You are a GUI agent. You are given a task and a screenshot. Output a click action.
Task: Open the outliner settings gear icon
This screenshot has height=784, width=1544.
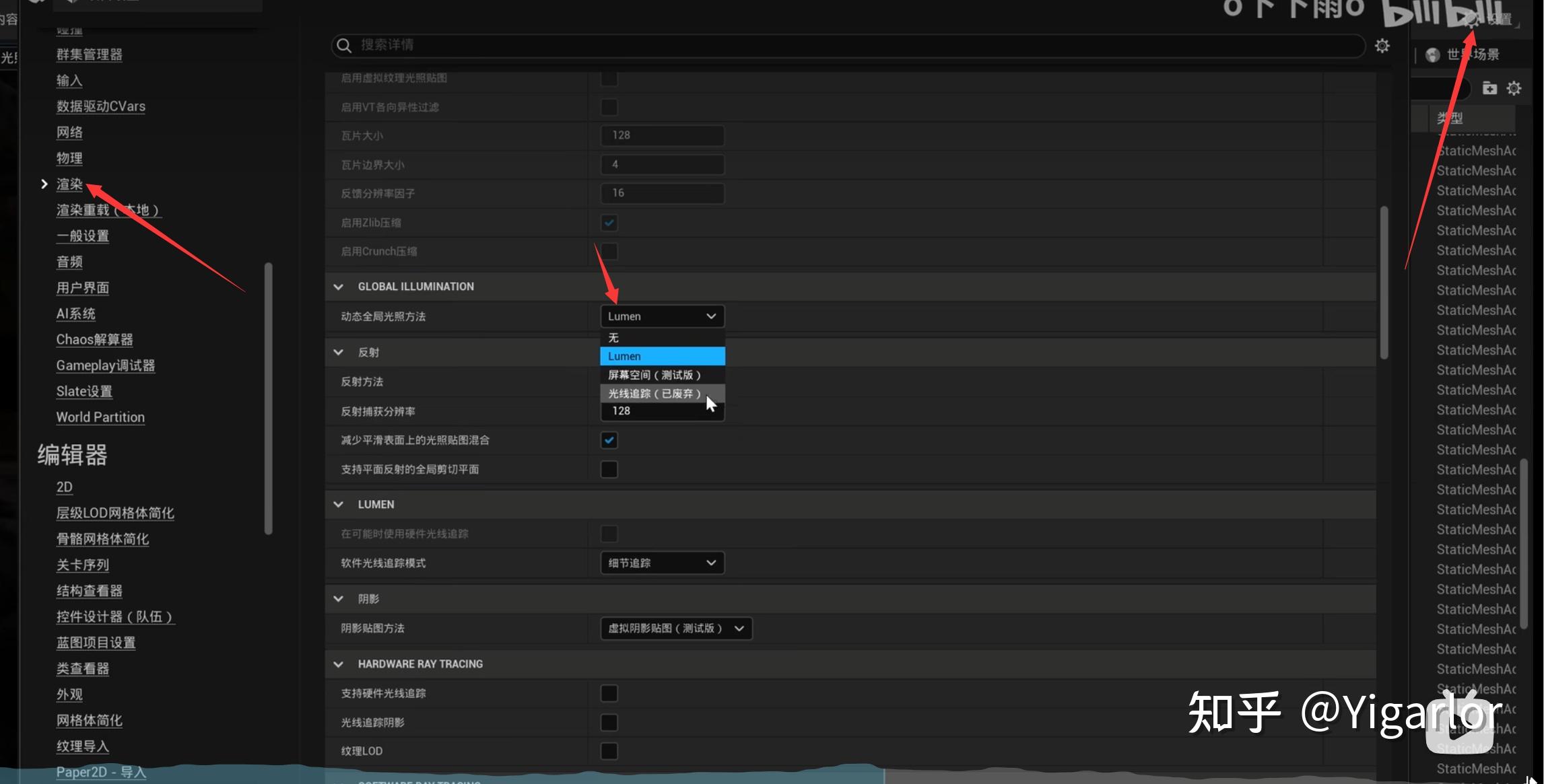pyautogui.click(x=1514, y=88)
